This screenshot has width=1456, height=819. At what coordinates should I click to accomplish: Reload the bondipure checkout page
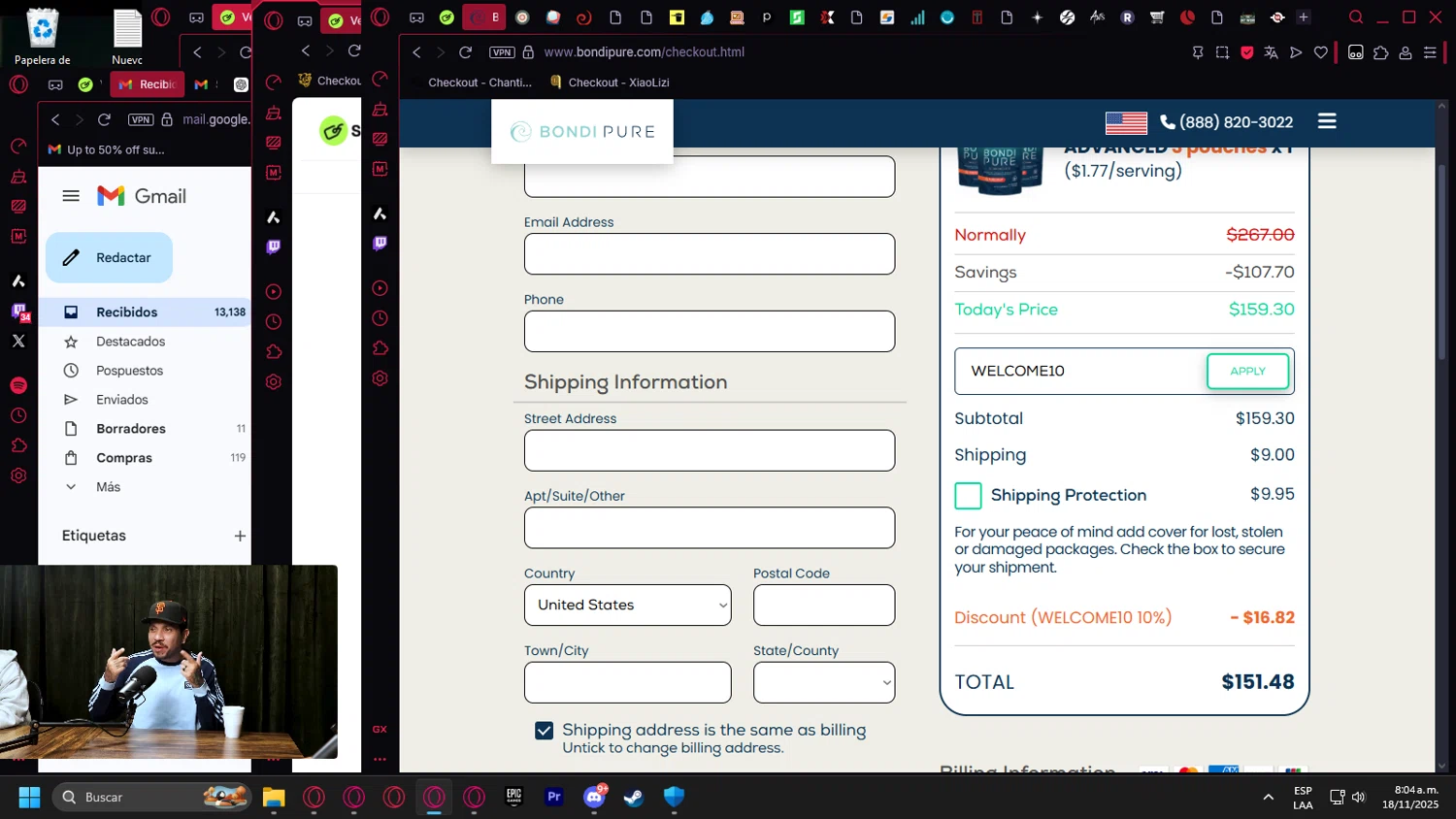466,52
